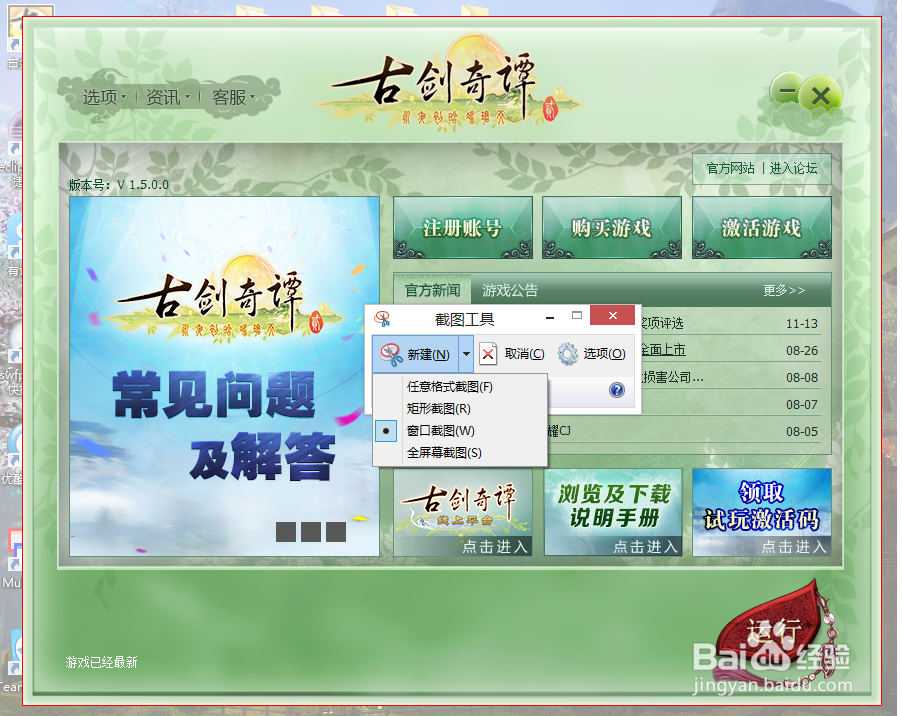
Task: Select the second banner slide indicator square
Action: [311, 532]
